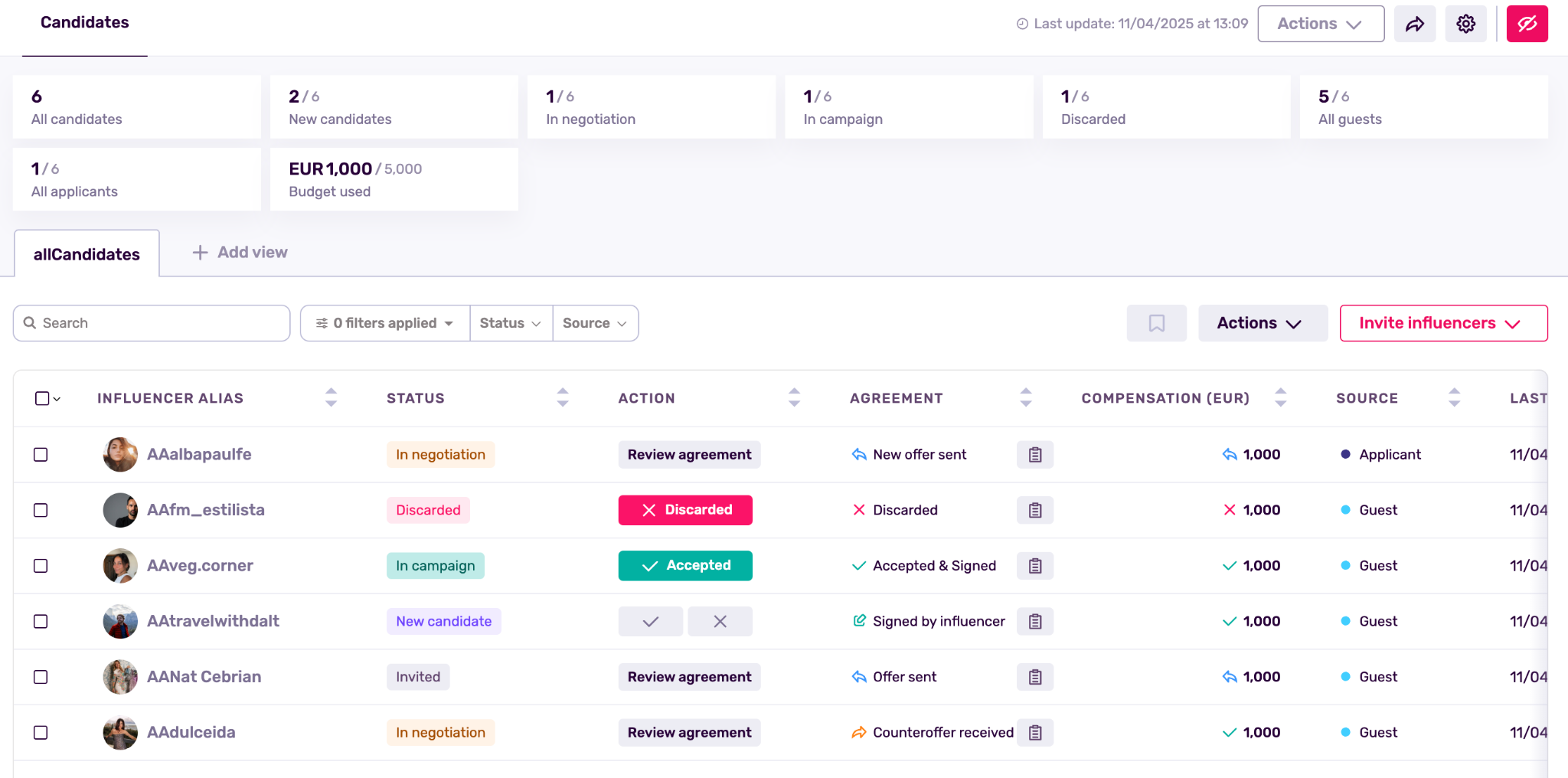
Task: Tick the checkbox for AAfm_estilista
Action: point(41,511)
